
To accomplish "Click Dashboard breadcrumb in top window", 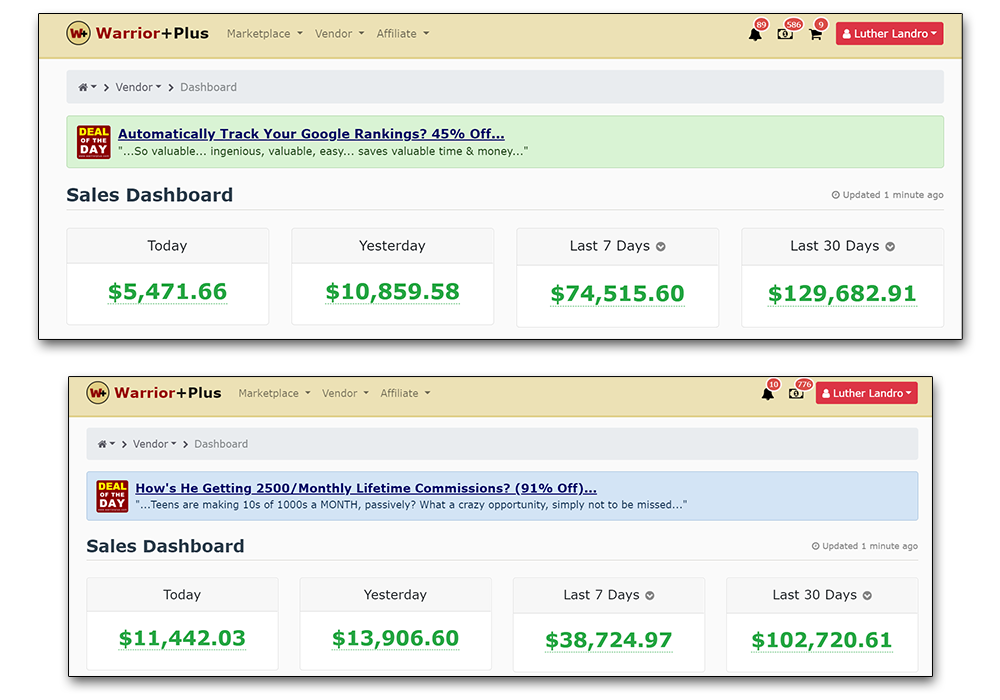I will [x=209, y=87].
